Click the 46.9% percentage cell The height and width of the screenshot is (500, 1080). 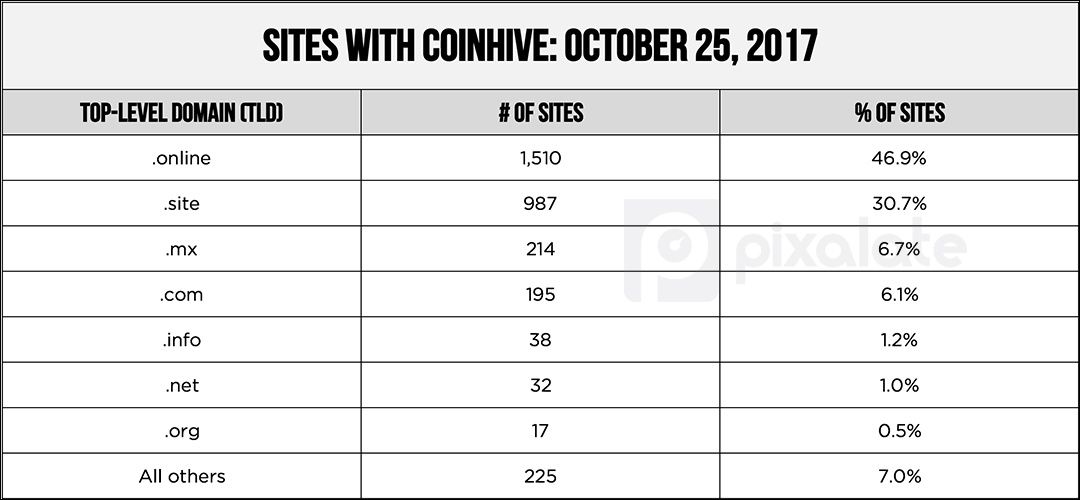899,158
